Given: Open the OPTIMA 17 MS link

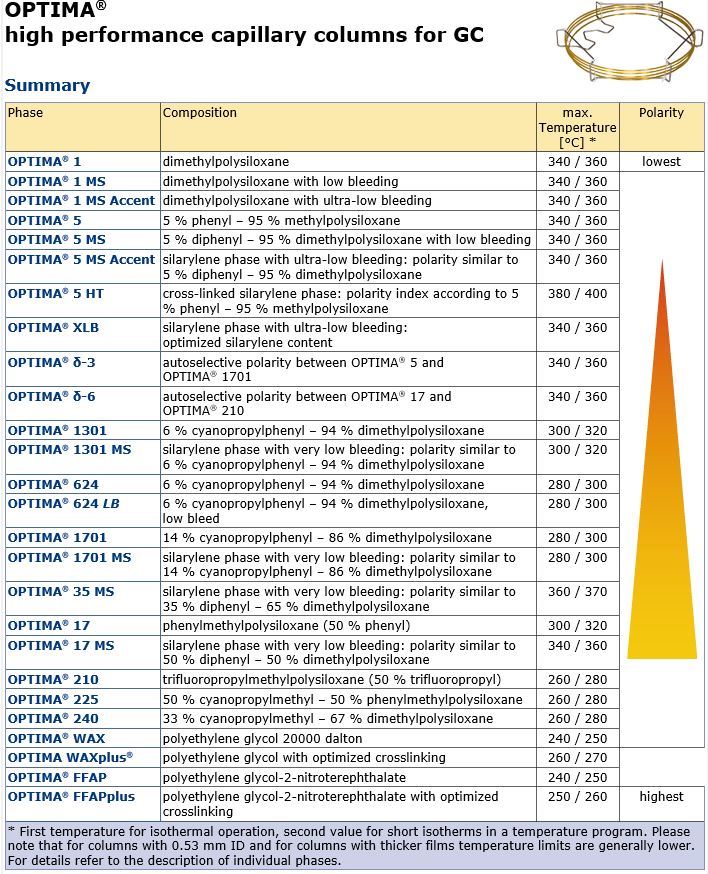Looking at the screenshot, I should 61,646.
